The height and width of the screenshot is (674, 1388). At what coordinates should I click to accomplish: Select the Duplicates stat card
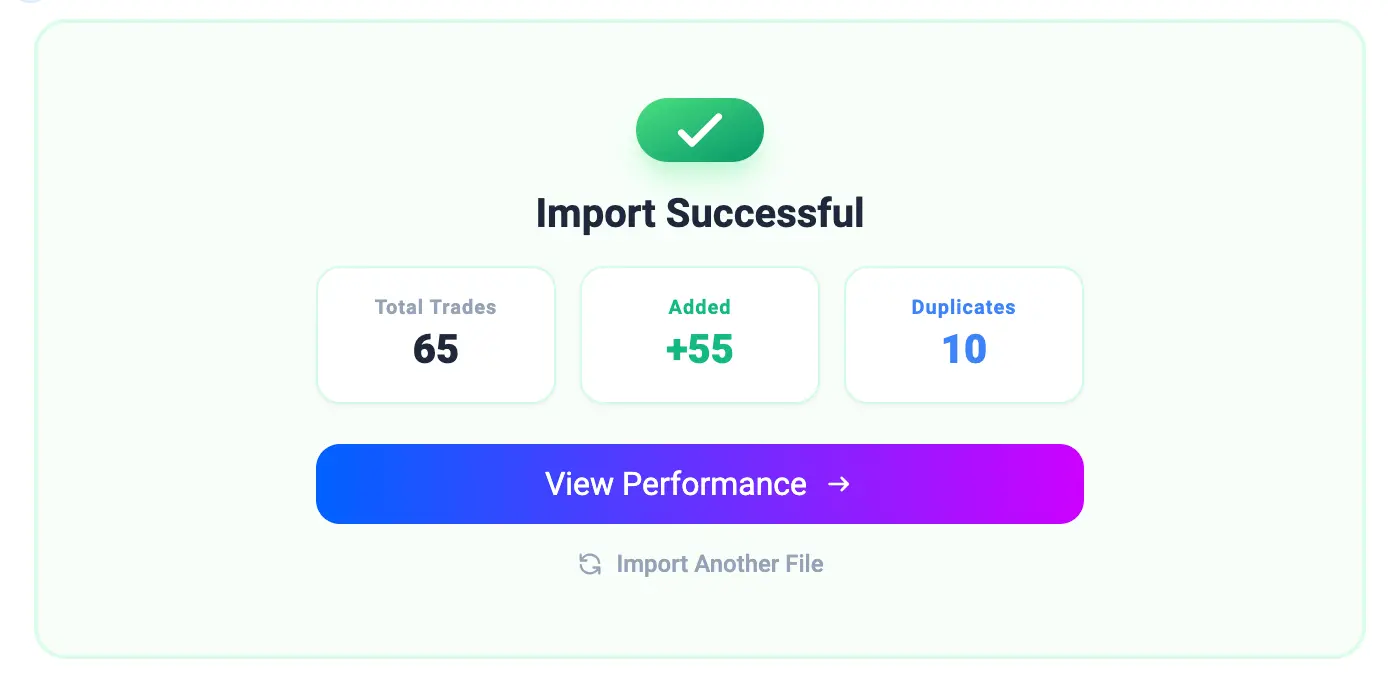coord(963,334)
